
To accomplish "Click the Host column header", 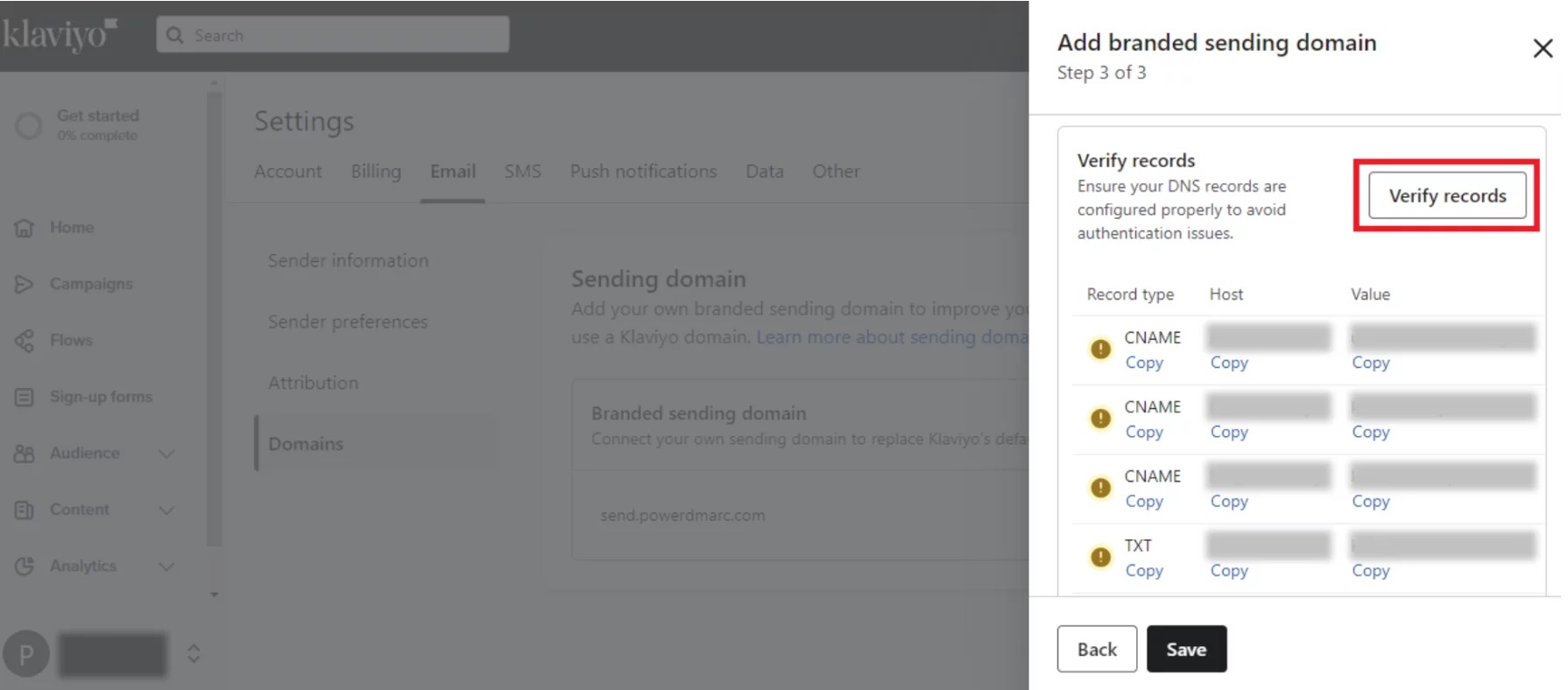I will point(1226,294).
